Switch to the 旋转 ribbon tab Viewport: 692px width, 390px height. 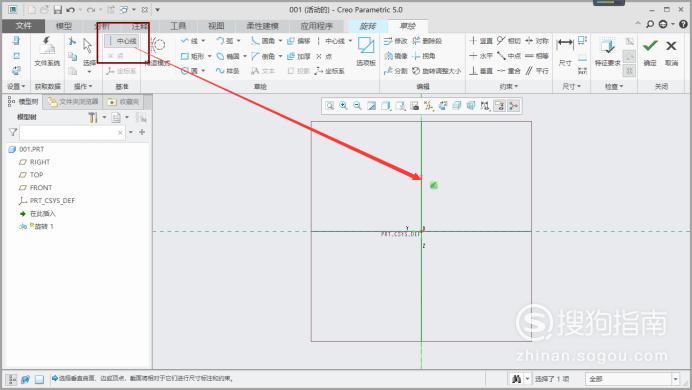pos(368,26)
